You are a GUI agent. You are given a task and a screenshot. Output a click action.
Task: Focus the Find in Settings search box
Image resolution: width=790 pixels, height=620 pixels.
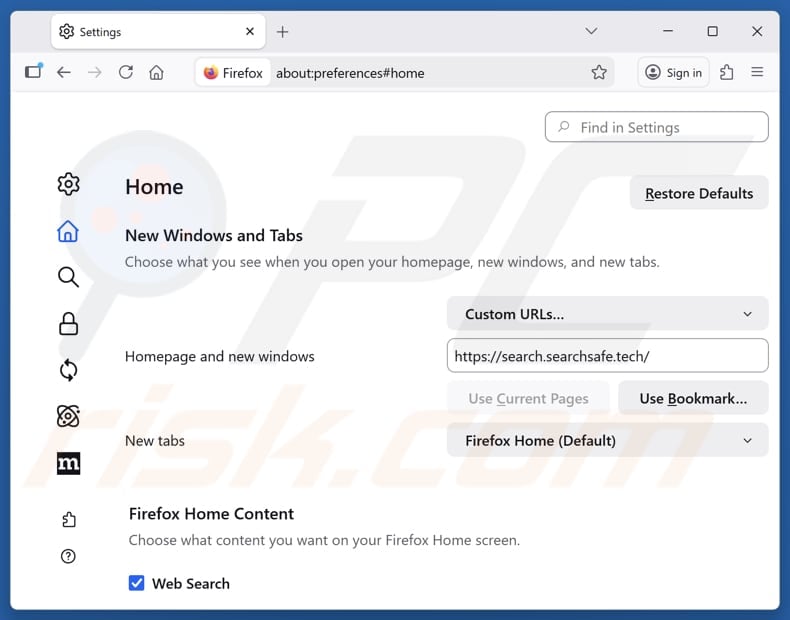coord(656,127)
